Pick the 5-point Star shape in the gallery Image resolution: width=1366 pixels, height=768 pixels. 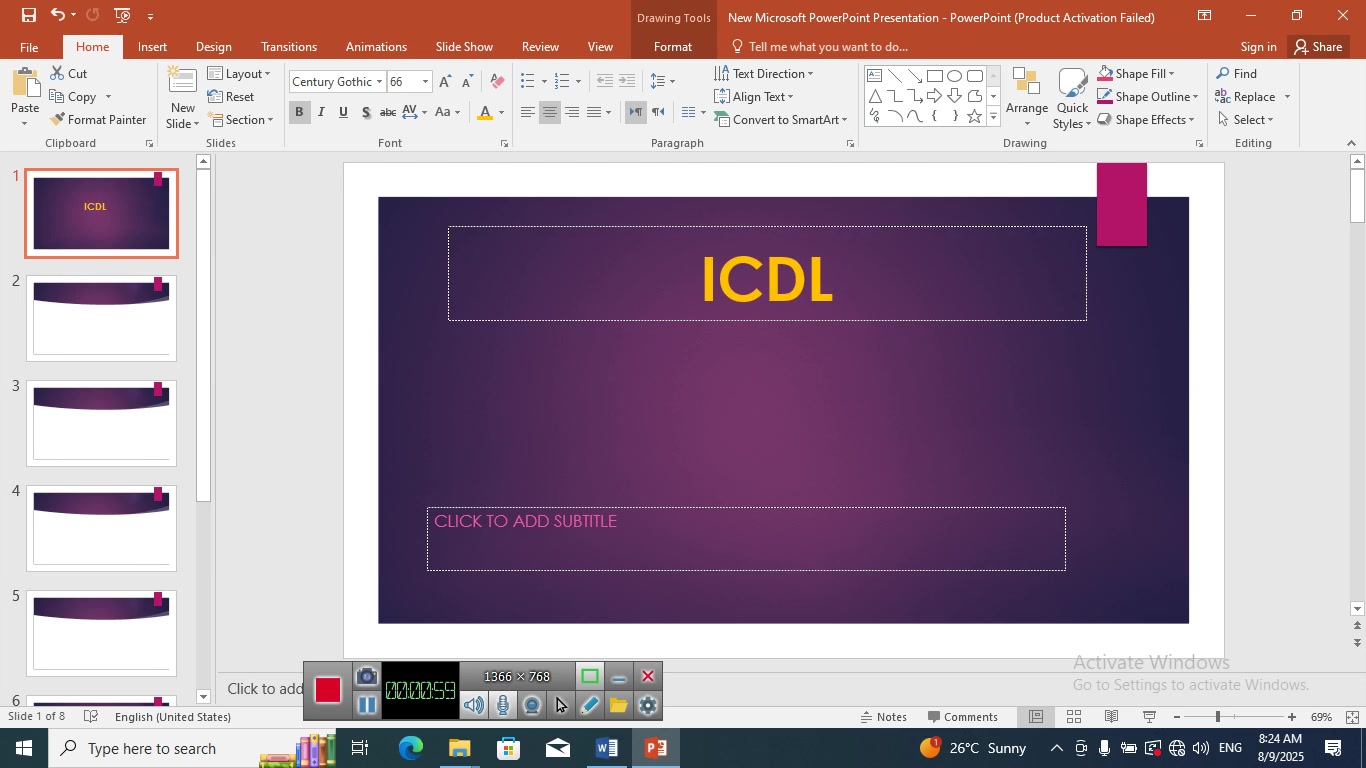pos(974,116)
